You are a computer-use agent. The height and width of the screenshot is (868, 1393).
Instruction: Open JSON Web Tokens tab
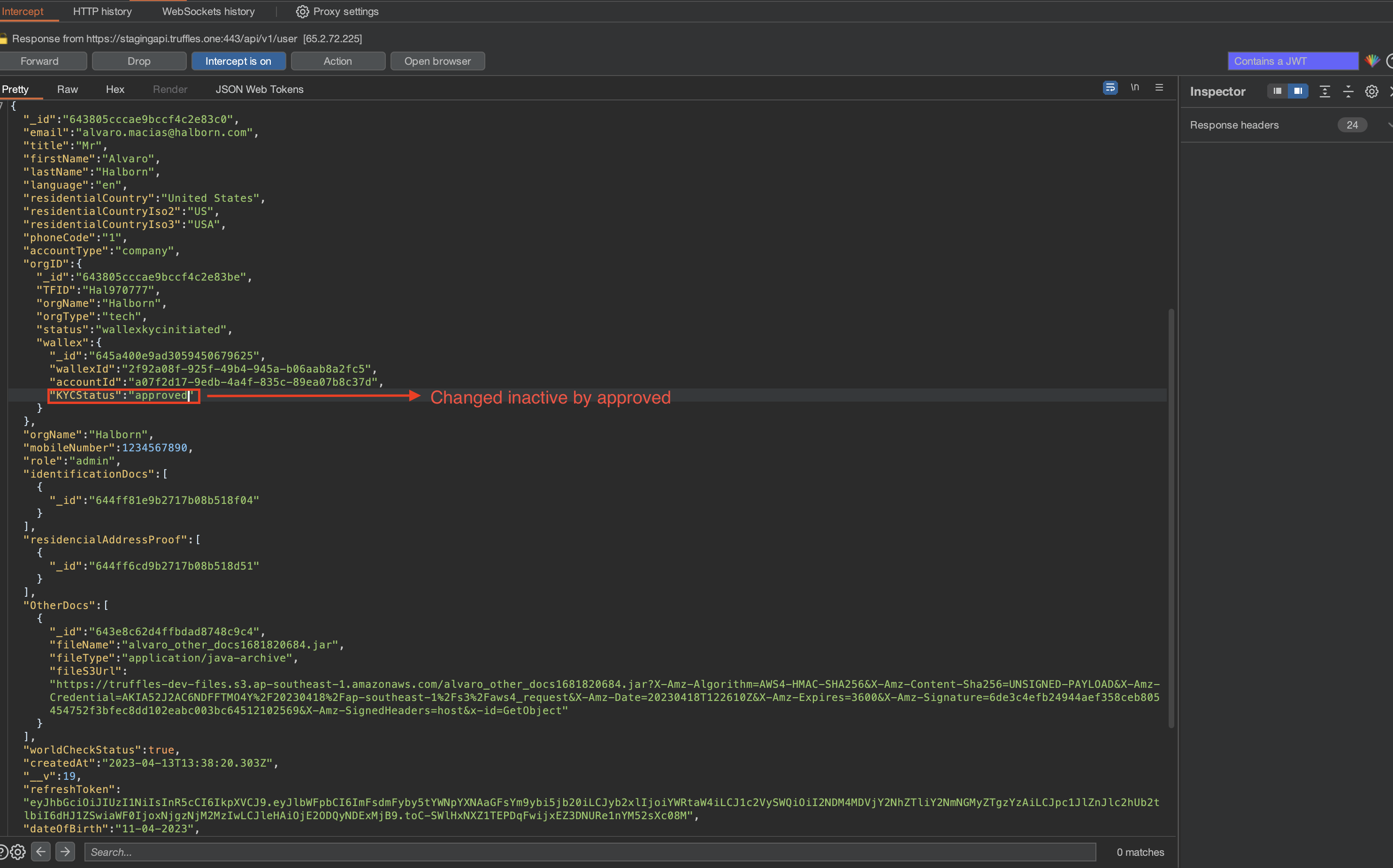258,89
